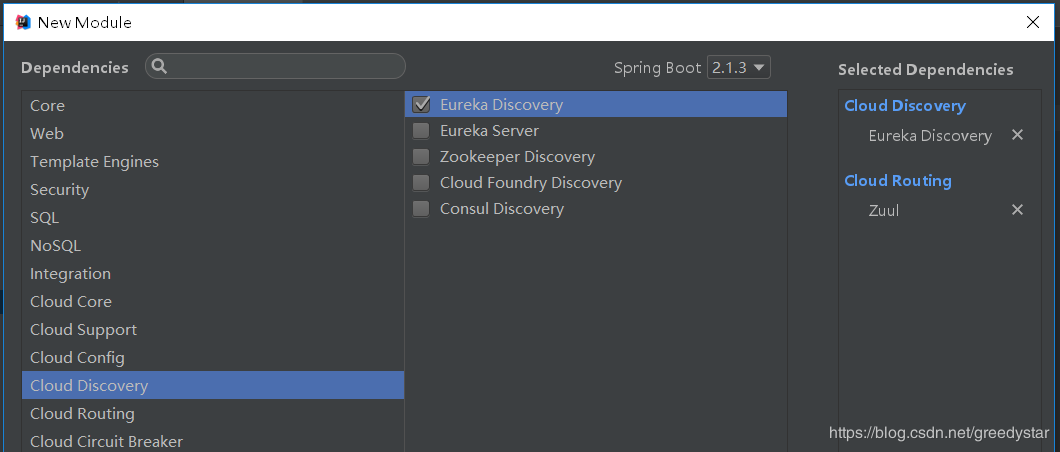This screenshot has height=452, width=1060.
Task: Enable the Consul Discovery checkbox
Action: tap(421, 209)
